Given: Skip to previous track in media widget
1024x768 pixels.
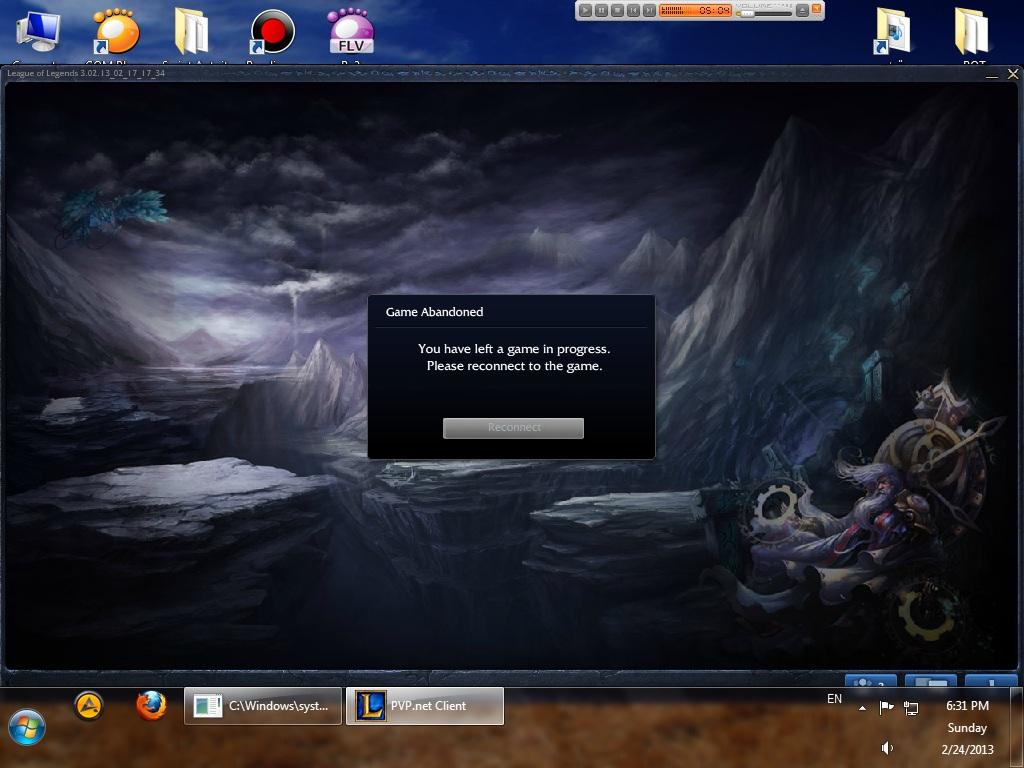Looking at the screenshot, I should coord(633,10).
